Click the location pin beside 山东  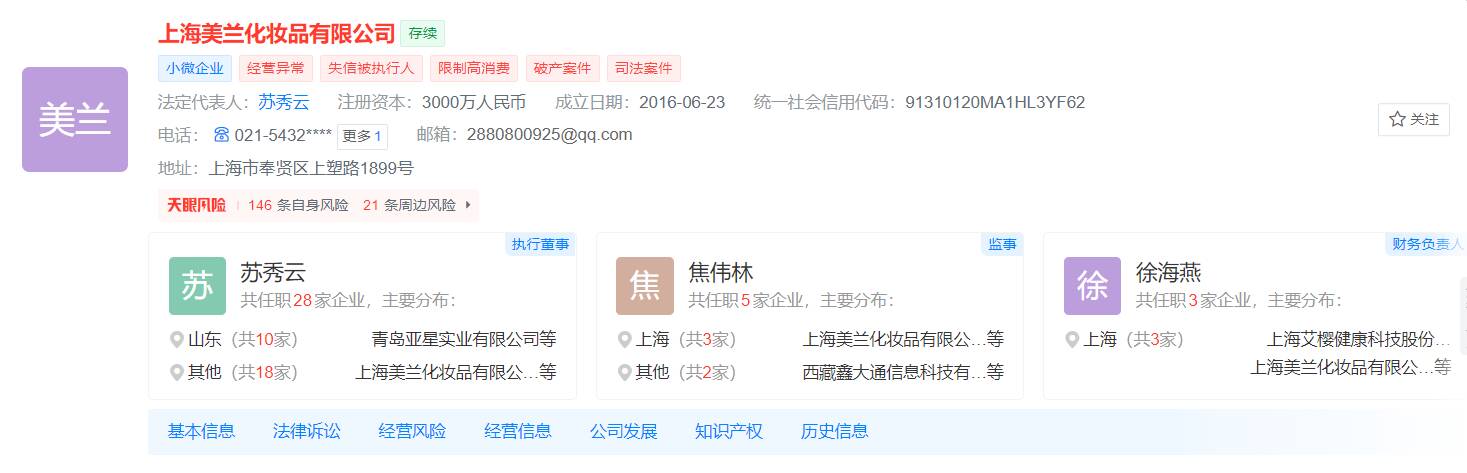pos(177,340)
